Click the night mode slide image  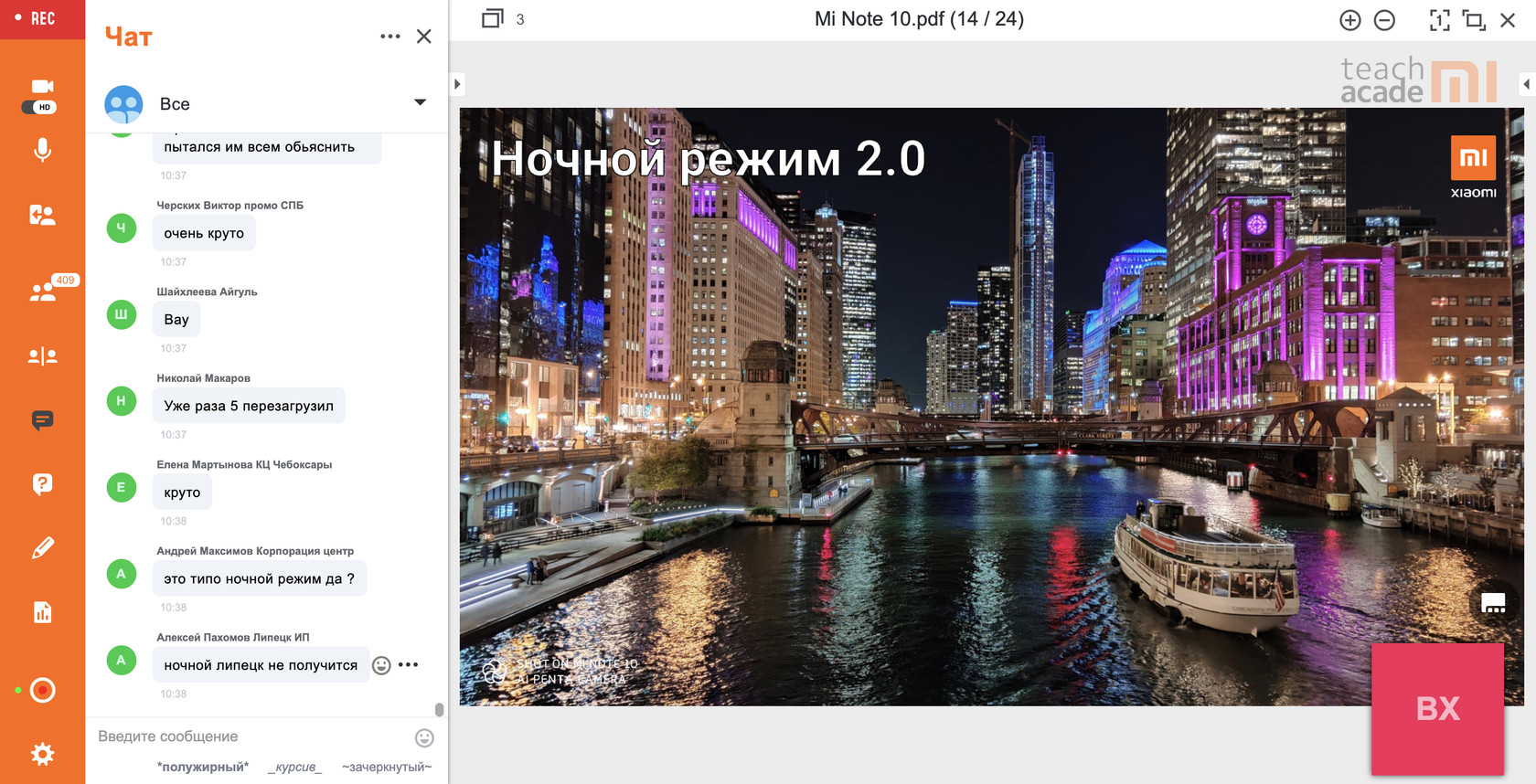[x=991, y=407]
